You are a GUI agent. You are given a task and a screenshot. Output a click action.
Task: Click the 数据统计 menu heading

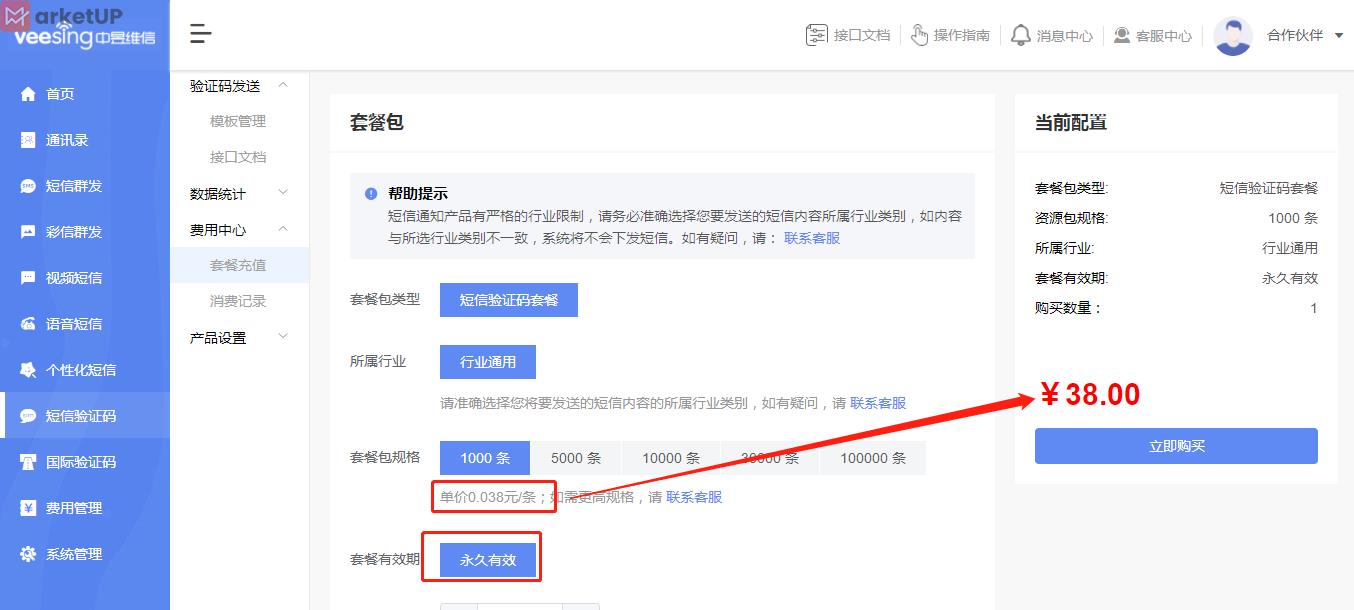coord(218,194)
